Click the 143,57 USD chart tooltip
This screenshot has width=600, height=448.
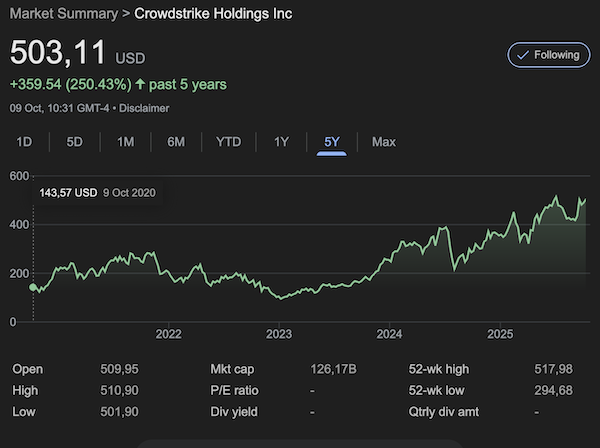pyautogui.click(x=96, y=193)
